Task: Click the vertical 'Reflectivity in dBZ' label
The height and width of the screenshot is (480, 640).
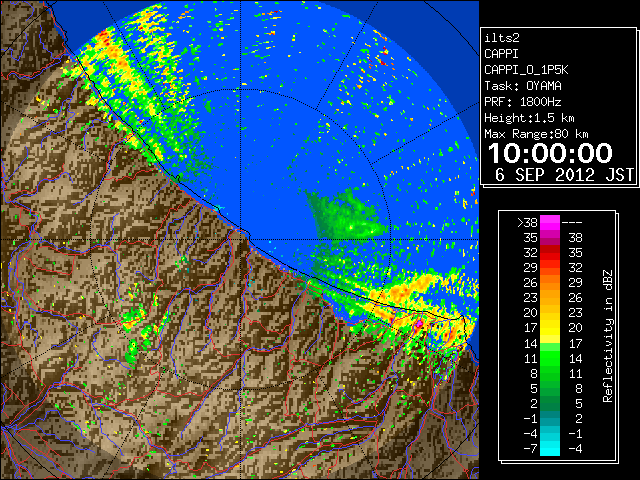Action: pos(608,336)
